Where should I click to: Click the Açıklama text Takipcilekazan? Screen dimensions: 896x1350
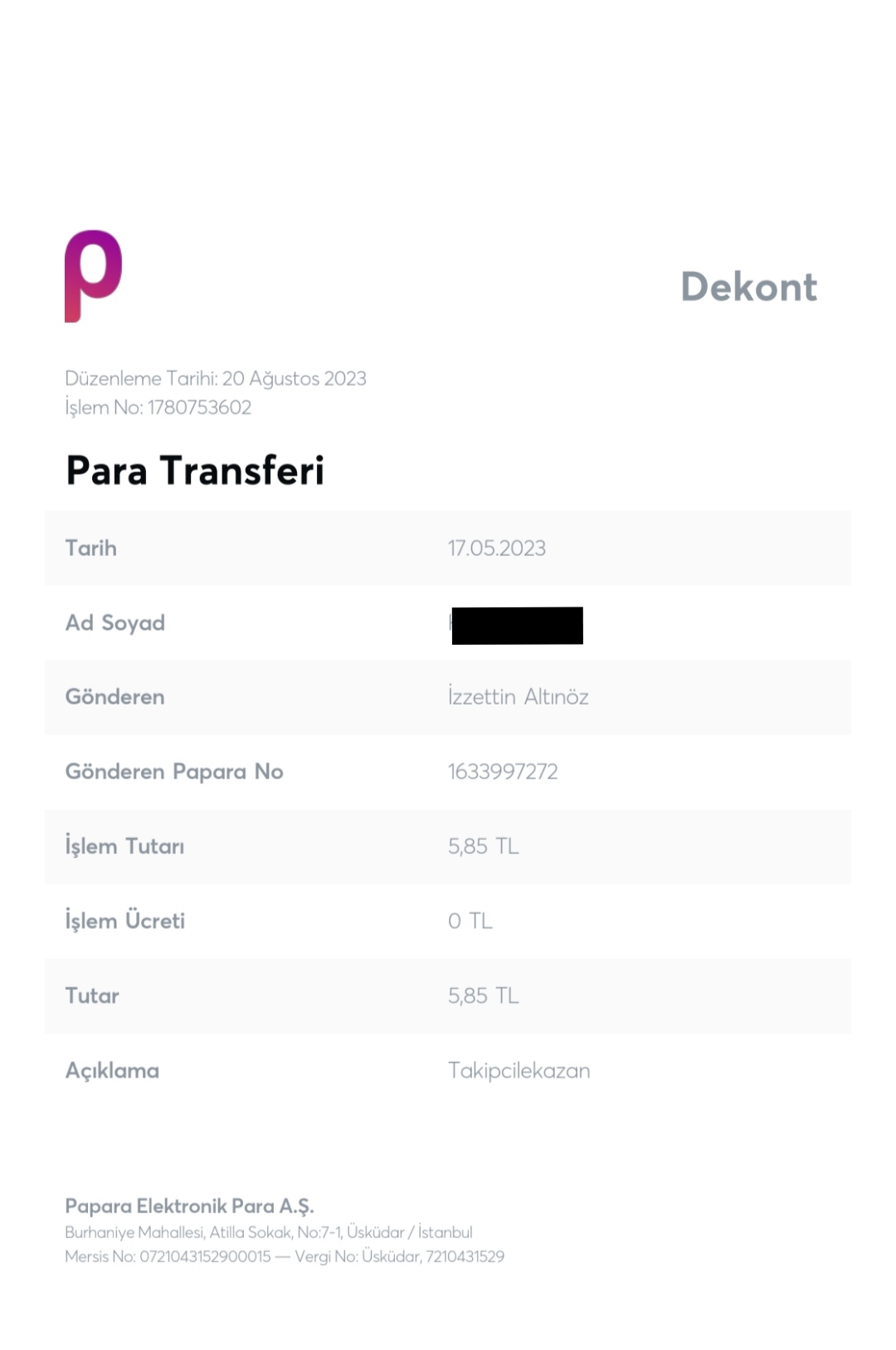point(519,1071)
